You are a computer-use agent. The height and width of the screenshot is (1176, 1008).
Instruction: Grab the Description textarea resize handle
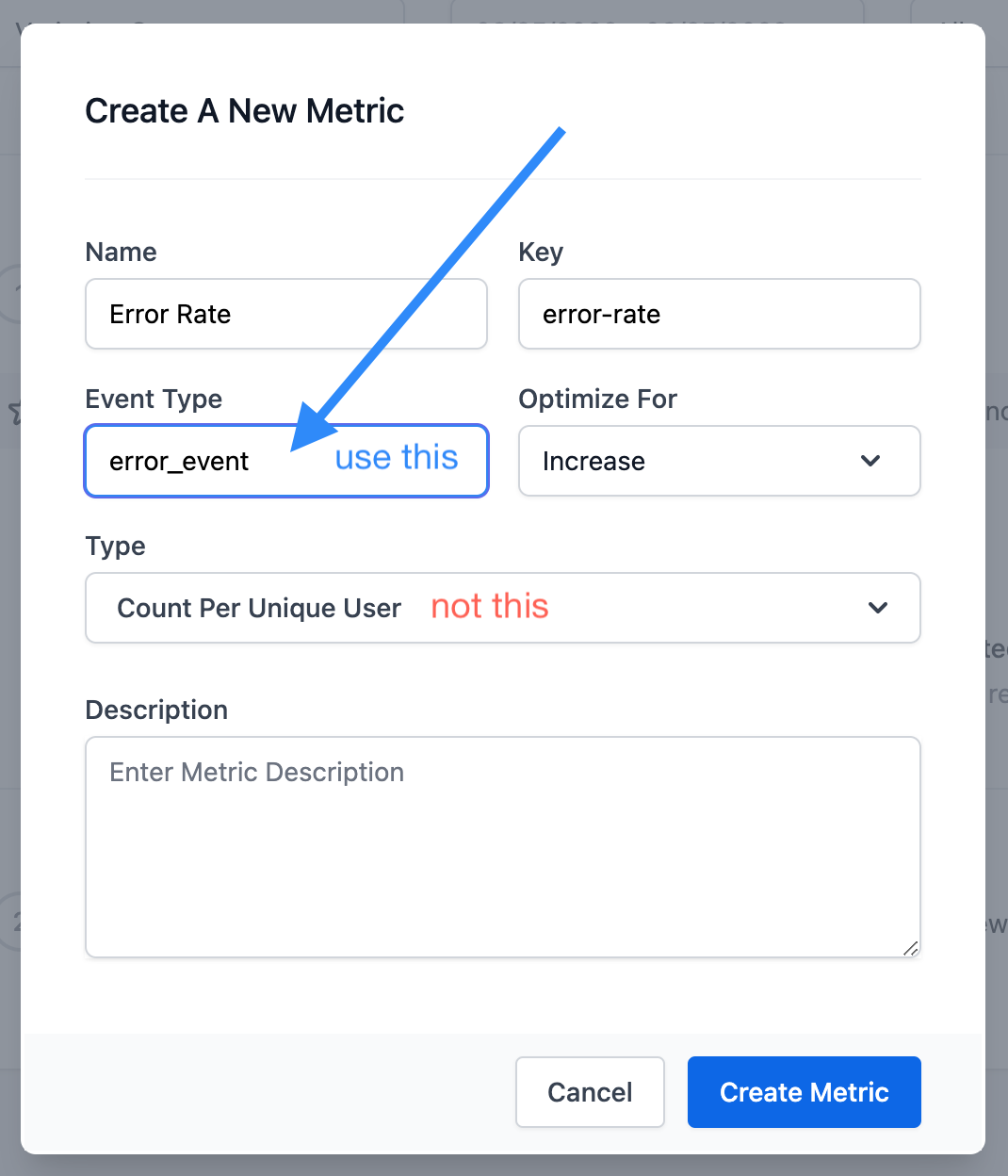pos(910,948)
